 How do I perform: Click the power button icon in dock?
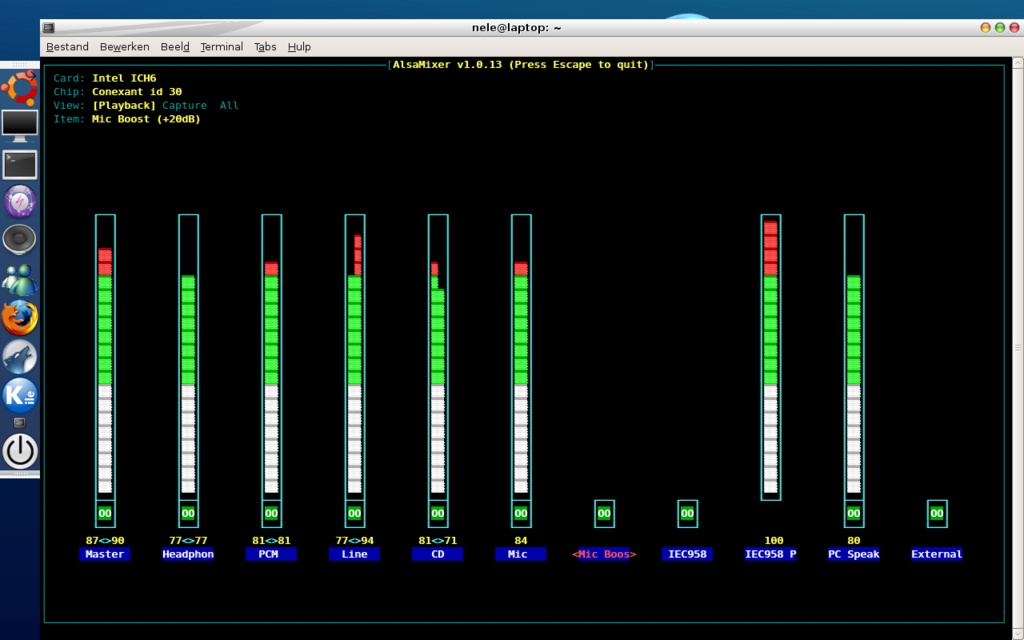(x=19, y=452)
